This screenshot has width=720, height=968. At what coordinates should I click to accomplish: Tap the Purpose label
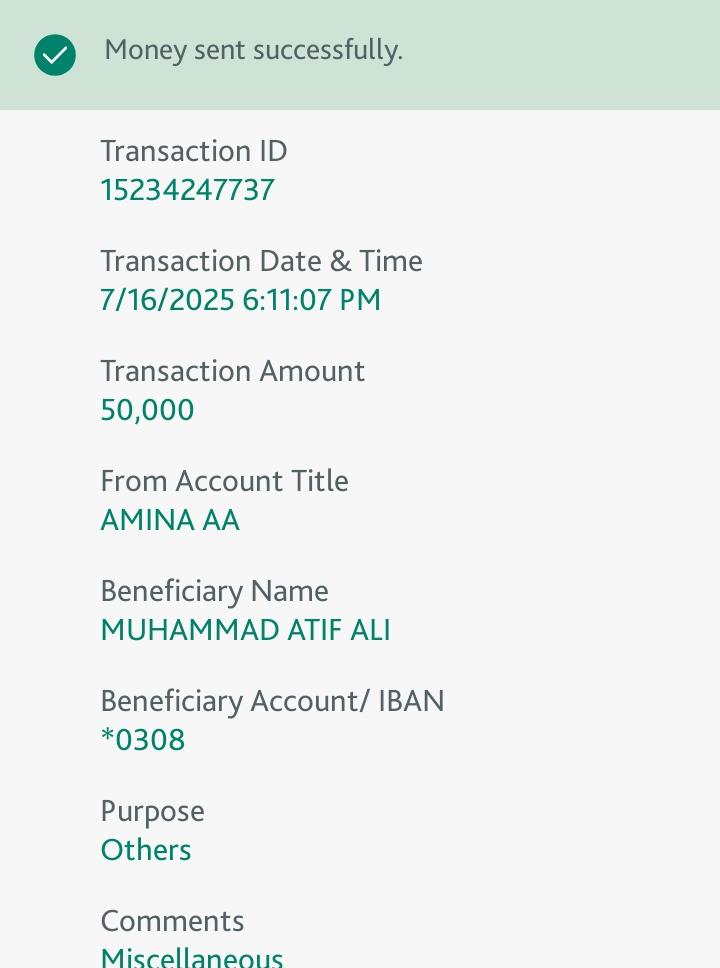[152, 811]
